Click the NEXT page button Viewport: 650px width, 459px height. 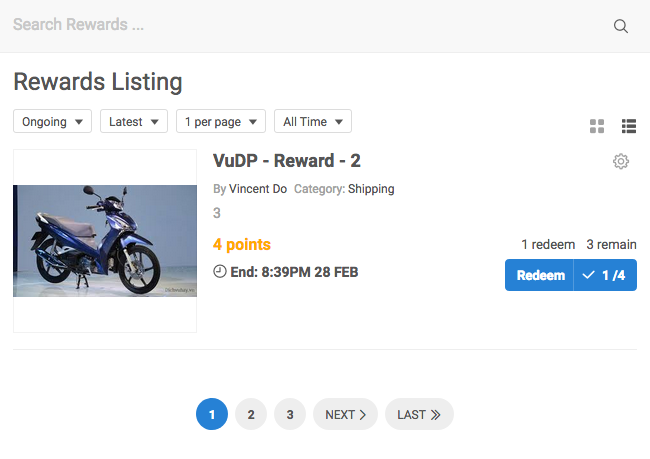click(345, 414)
